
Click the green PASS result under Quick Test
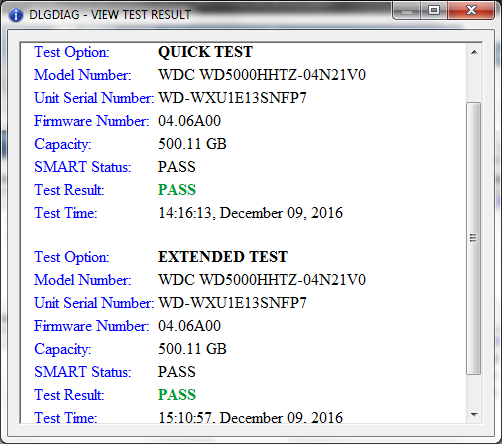(x=177, y=190)
